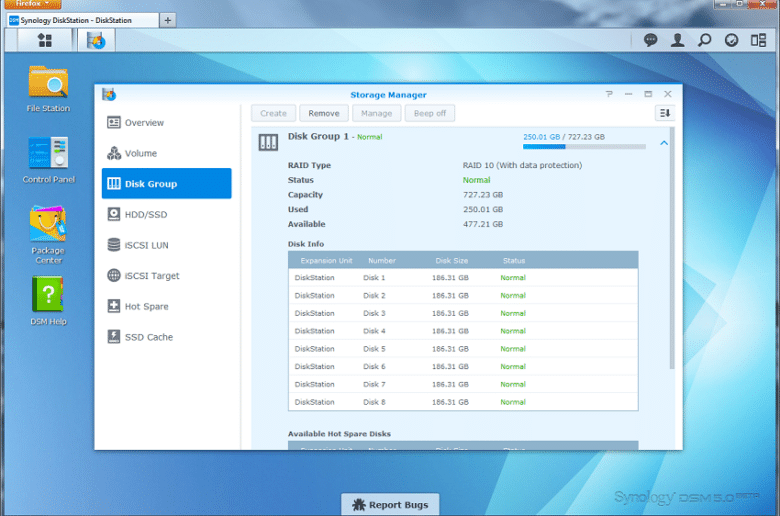This screenshot has width=780, height=516.
Task: Select the Disk 5 row
Action: tap(463, 349)
